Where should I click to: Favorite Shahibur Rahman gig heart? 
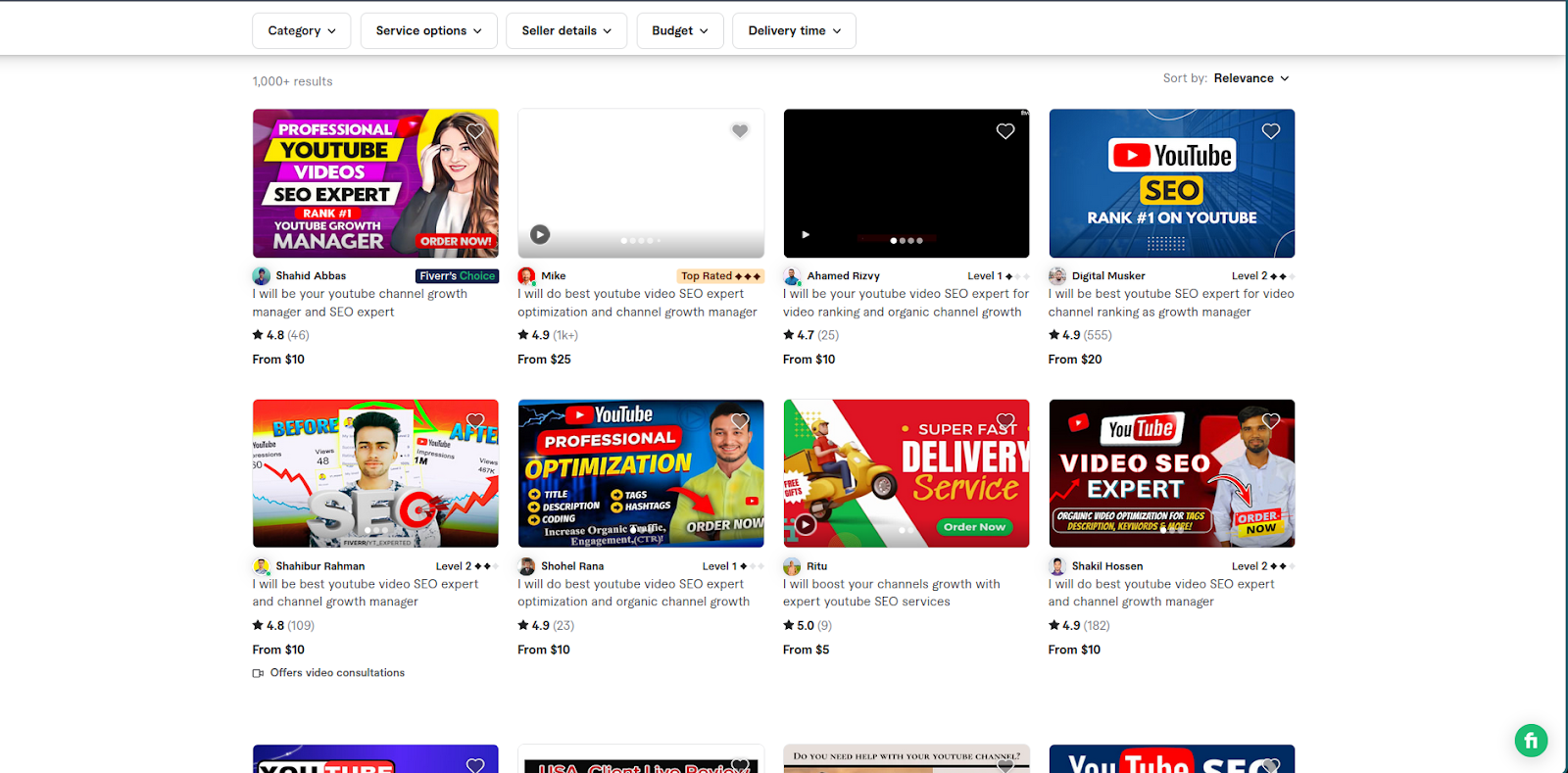(475, 421)
